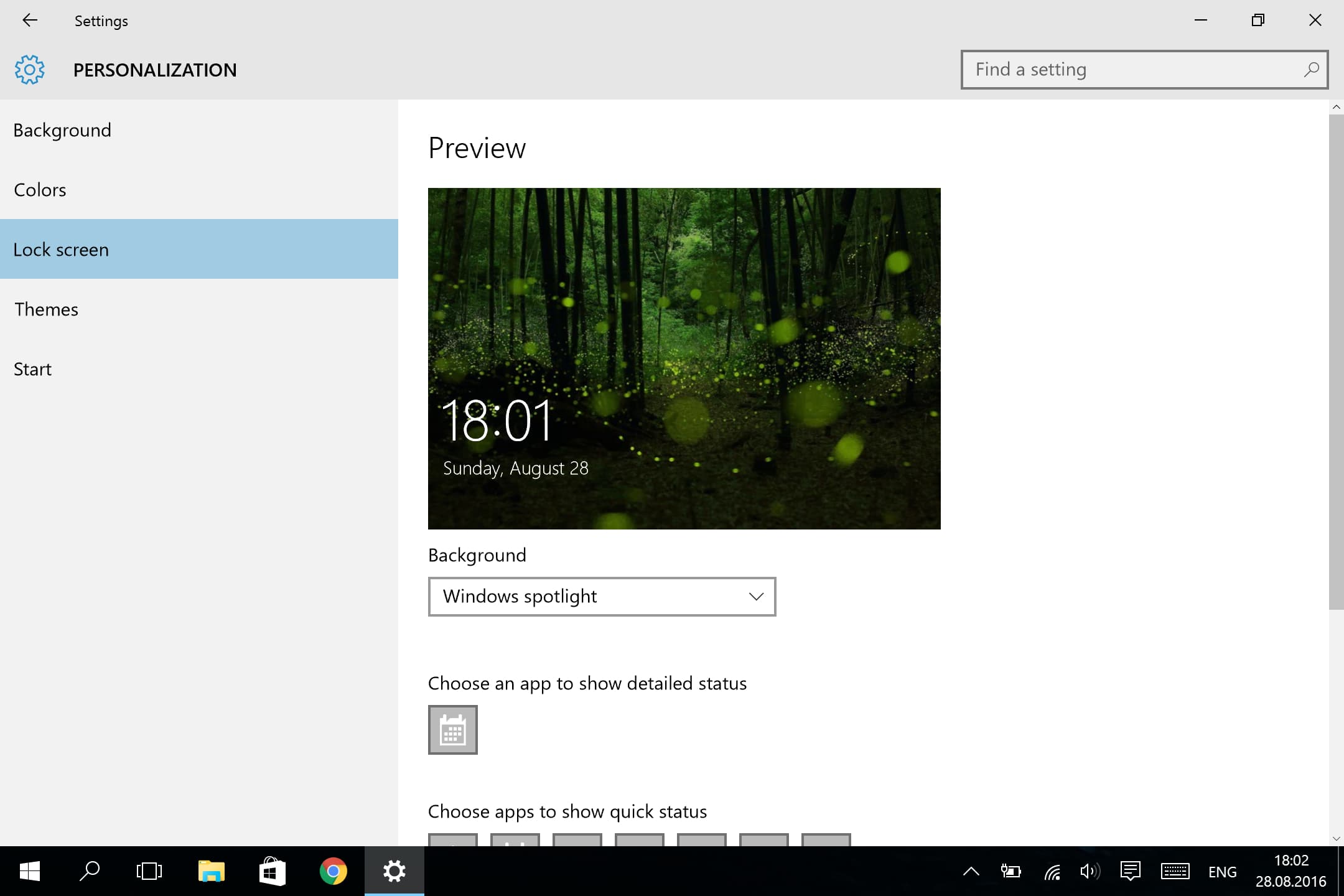Click the ENG input language indicator

(1222, 872)
